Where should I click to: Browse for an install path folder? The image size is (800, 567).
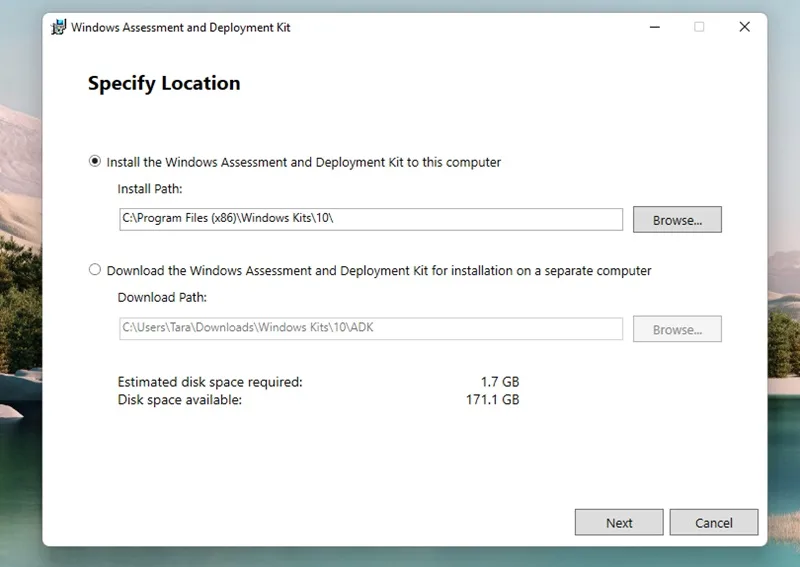click(677, 219)
